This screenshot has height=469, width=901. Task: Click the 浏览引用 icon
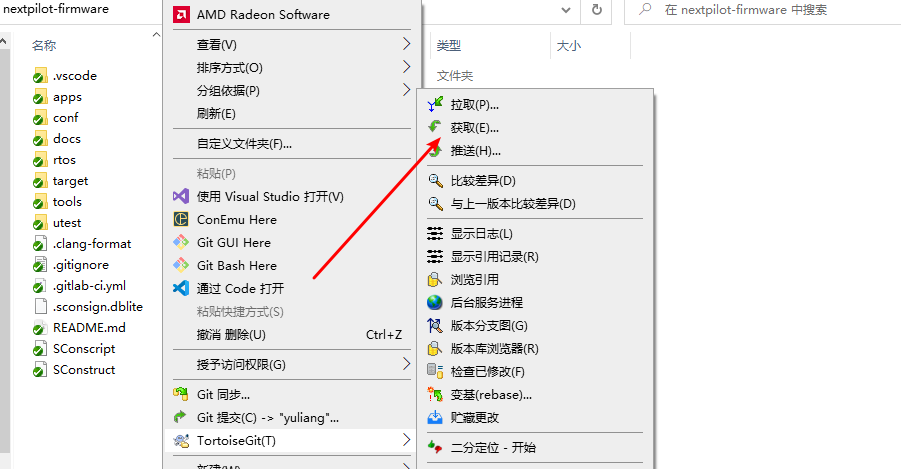pos(434,279)
